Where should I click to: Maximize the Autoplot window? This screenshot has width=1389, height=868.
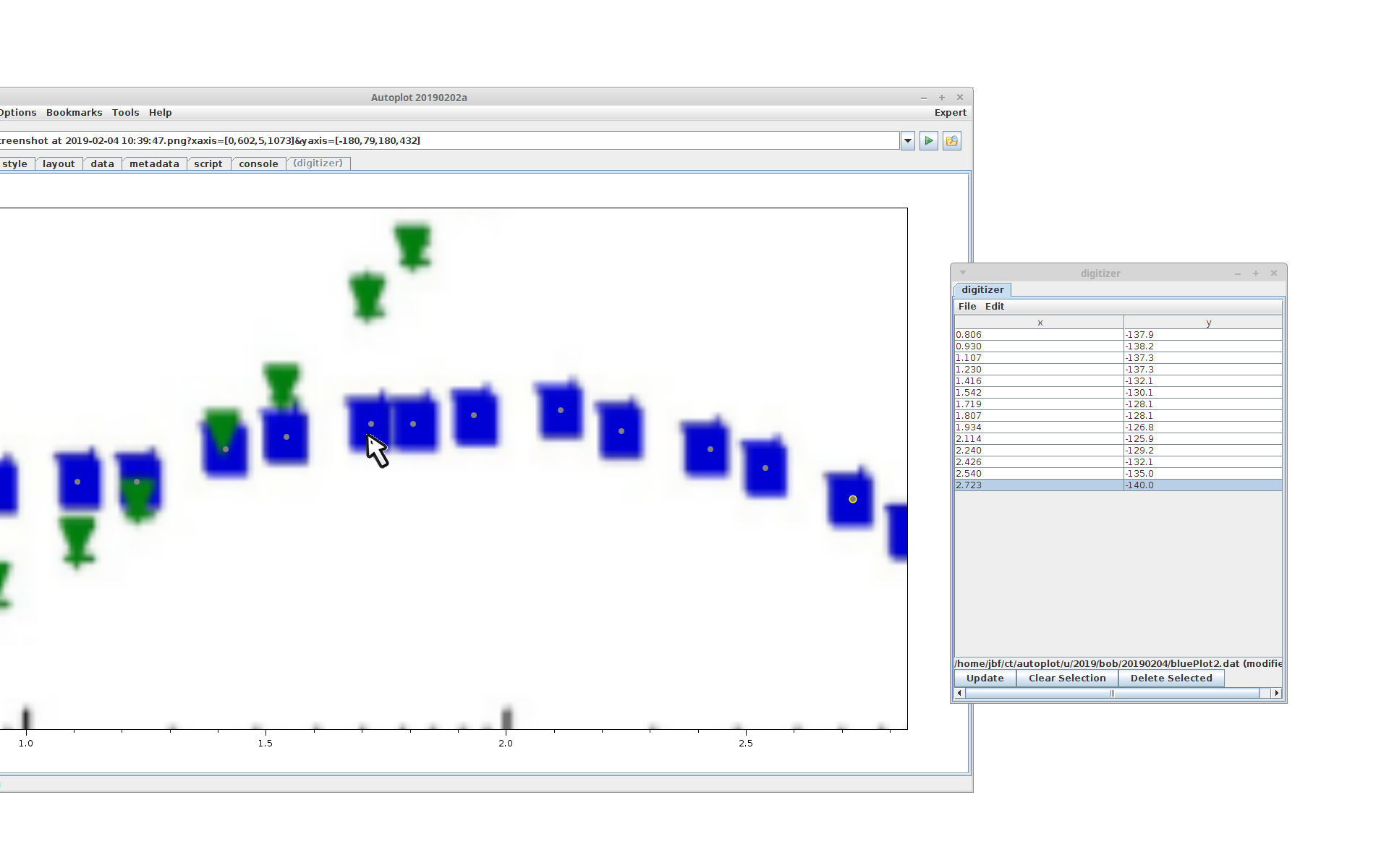[942, 98]
